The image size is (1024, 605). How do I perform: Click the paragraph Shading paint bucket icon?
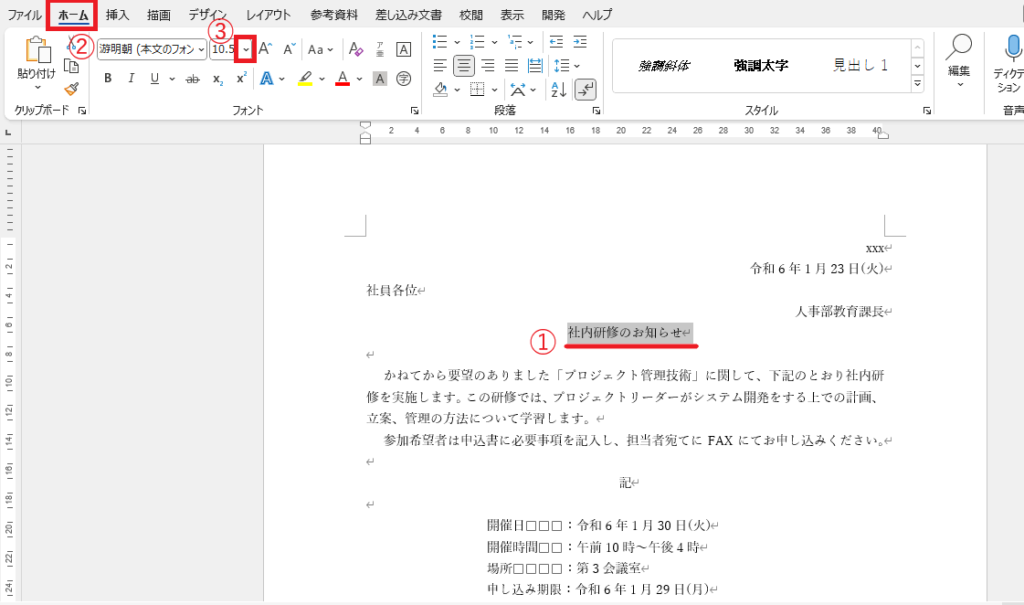441,90
